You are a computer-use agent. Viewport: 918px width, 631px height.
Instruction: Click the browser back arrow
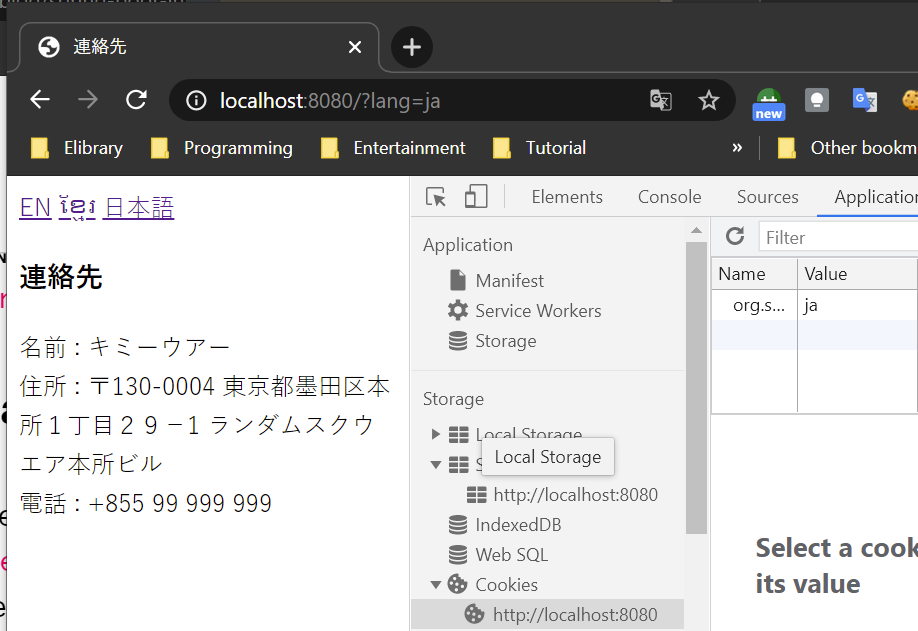pos(40,100)
